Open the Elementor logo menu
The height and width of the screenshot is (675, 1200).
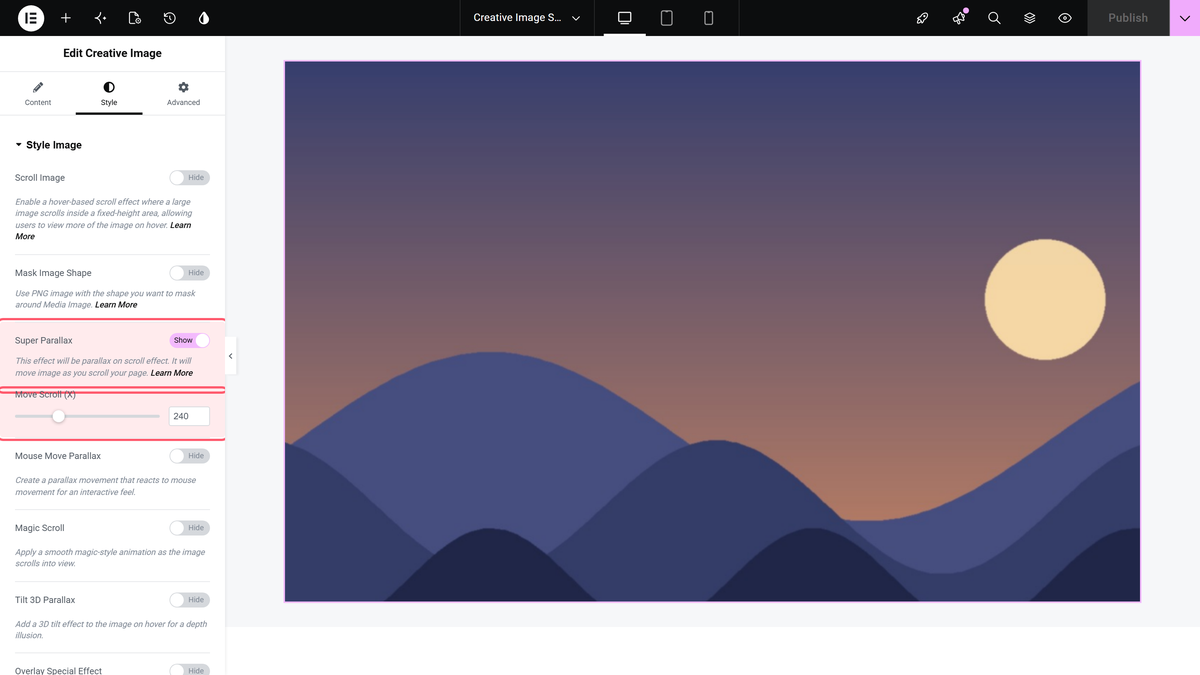point(31,18)
